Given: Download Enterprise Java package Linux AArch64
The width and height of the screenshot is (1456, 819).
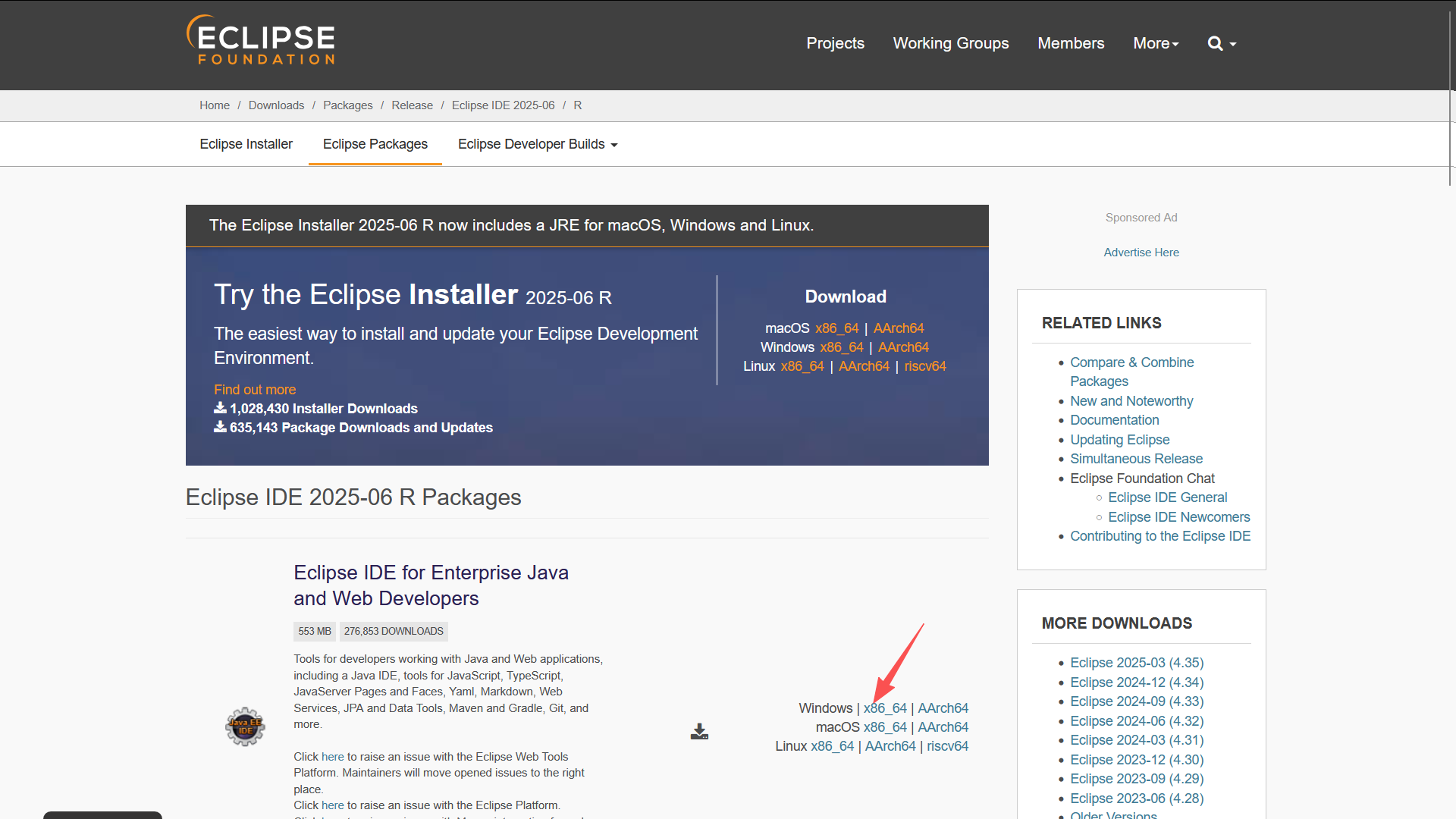Looking at the screenshot, I should 890,746.
